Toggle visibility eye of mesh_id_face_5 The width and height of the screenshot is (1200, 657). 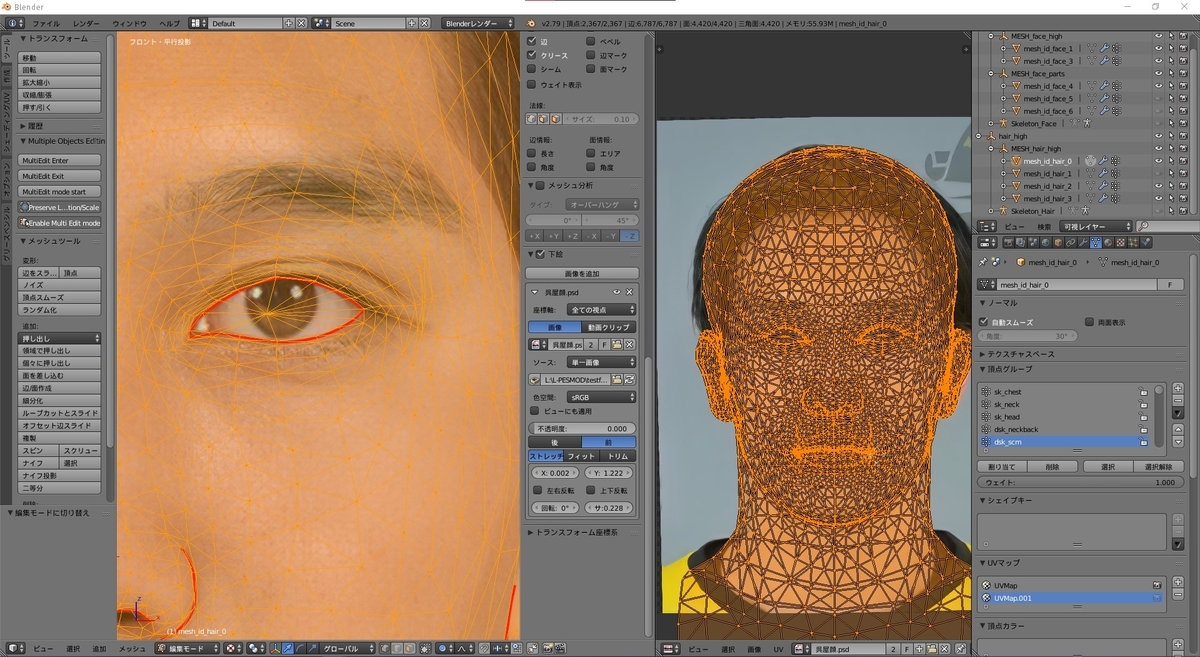[x=1159, y=99]
